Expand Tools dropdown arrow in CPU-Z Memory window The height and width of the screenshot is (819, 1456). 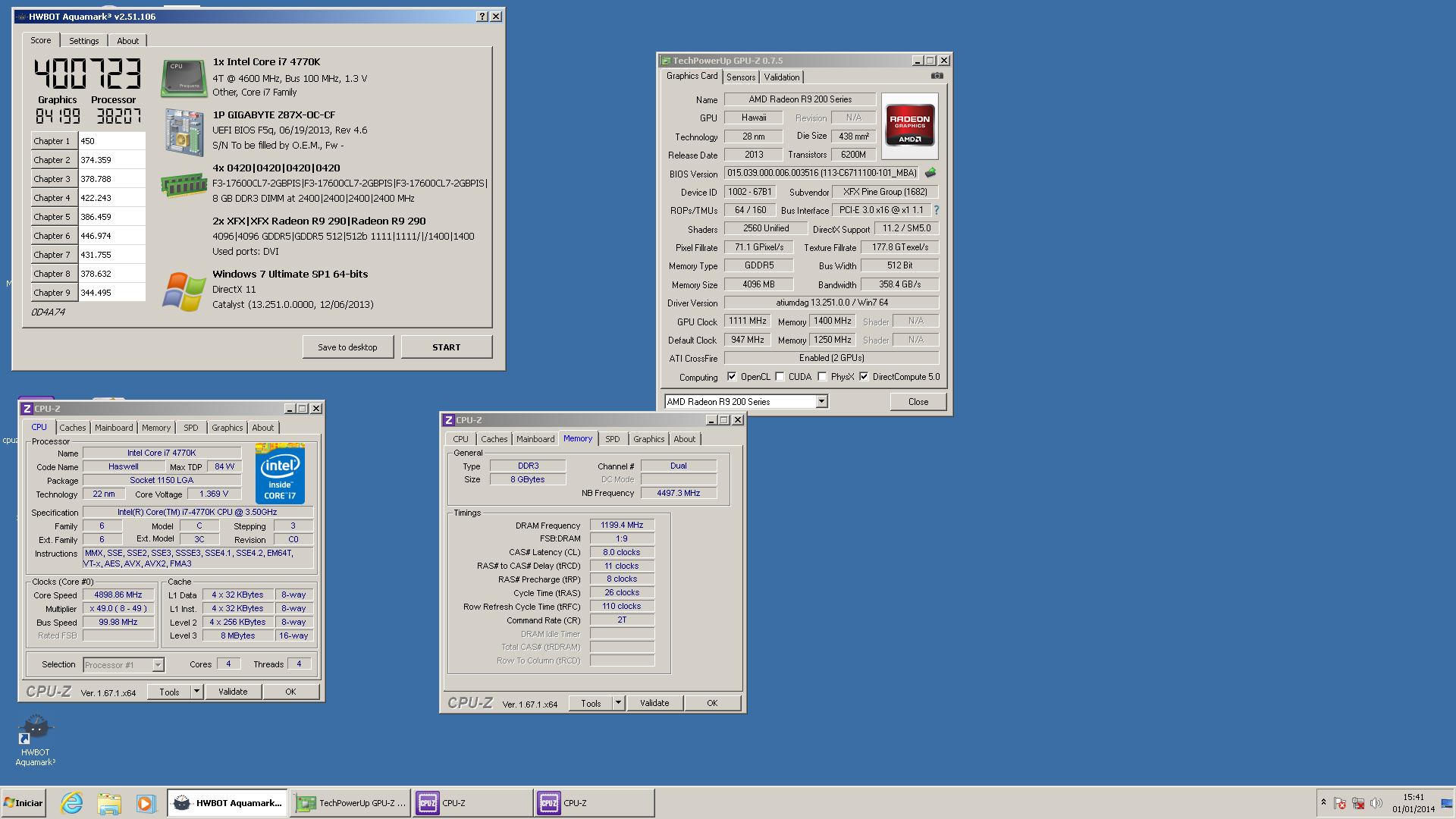click(x=618, y=703)
